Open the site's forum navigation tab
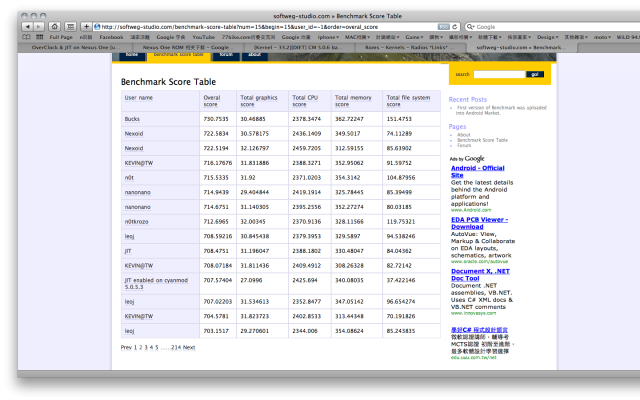Viewport: 640px width, 400px height. coord(226,56)
